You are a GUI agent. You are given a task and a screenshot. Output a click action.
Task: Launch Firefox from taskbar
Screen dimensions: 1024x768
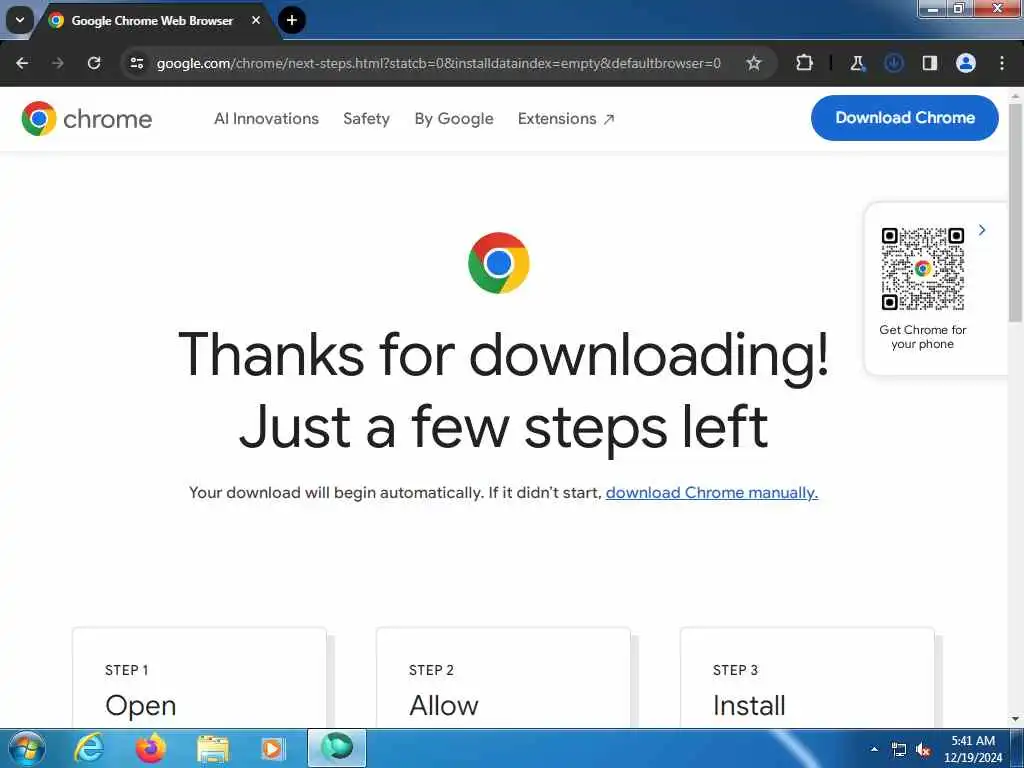[x=150, y=748]
